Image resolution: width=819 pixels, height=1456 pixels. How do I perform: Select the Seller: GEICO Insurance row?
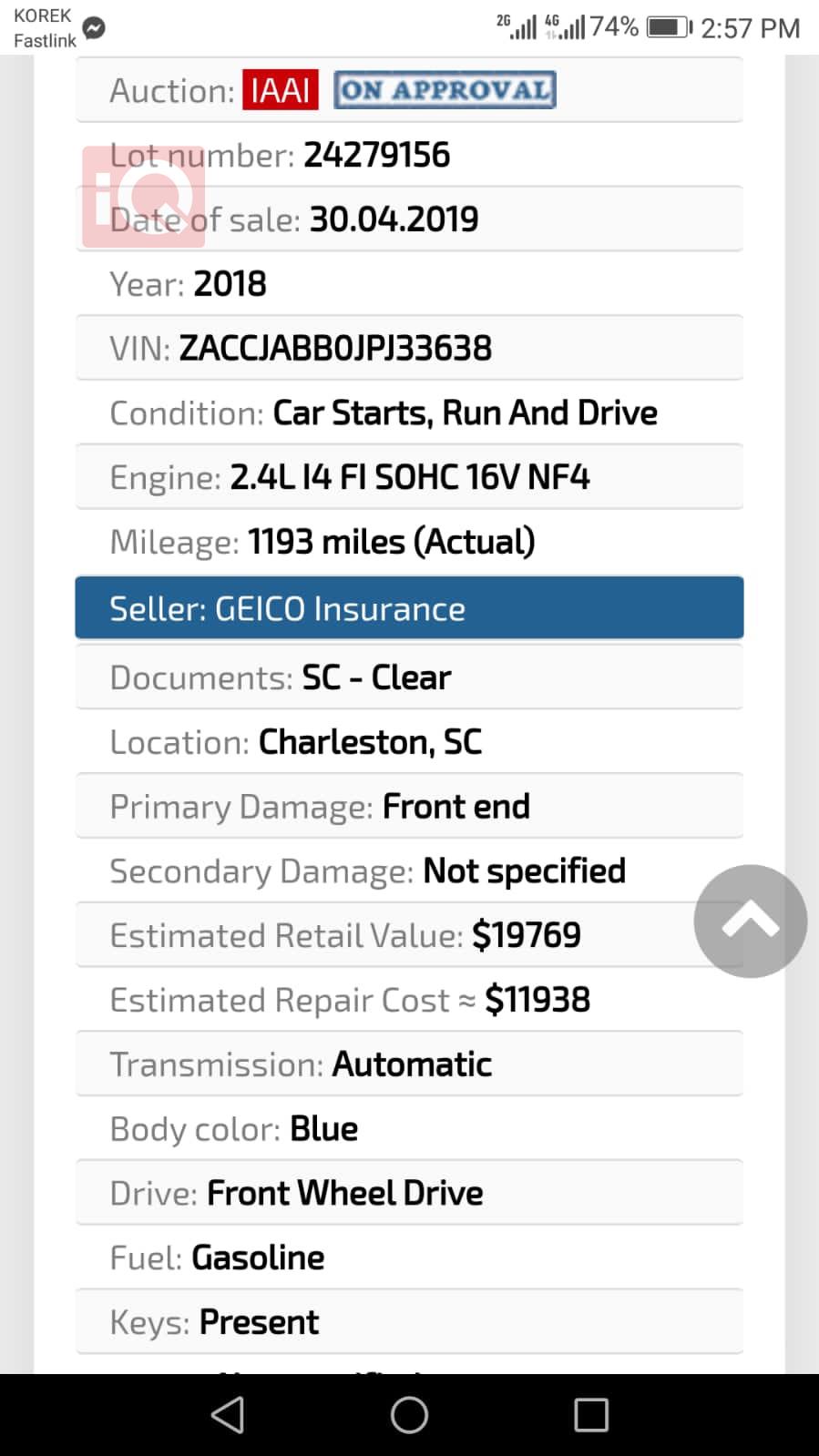(x=409, y=607)
